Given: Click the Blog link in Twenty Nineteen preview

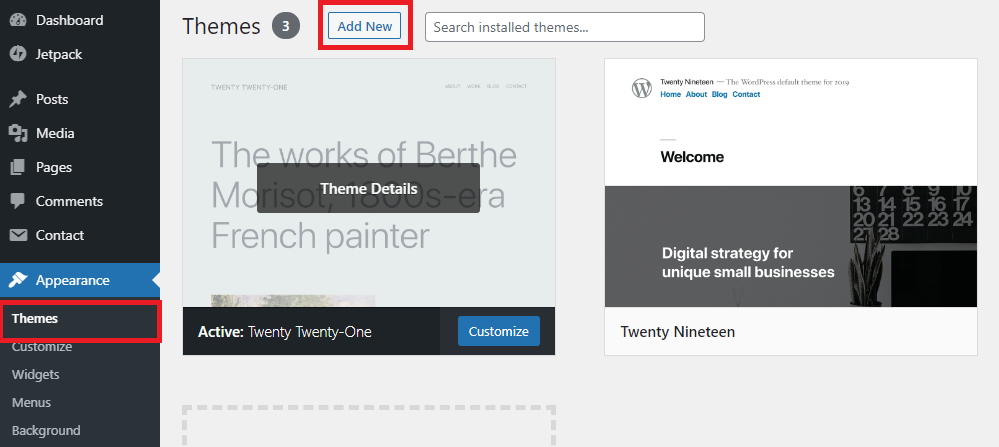Looking at the screenshot, I should (719, 94).
